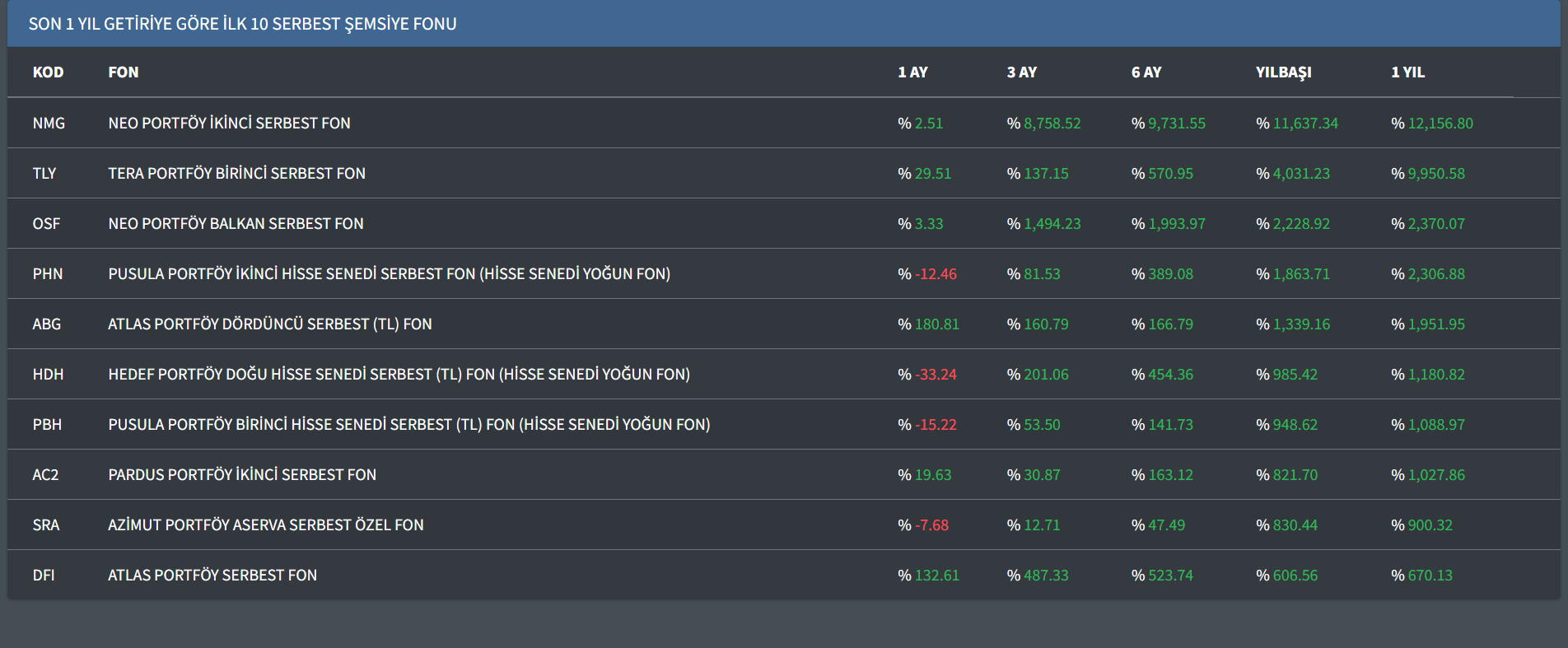Click the table title banner

(242, 24)
